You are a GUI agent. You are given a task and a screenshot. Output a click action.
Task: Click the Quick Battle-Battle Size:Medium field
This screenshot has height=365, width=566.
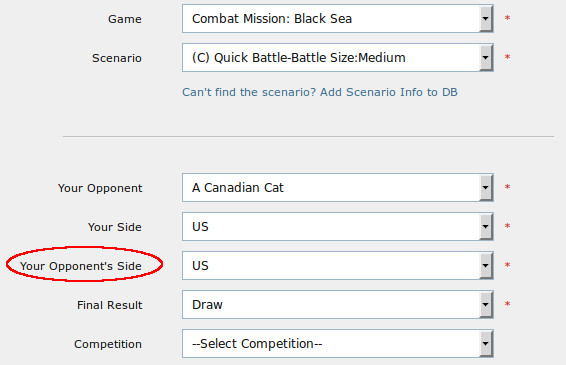pos(338,58)
